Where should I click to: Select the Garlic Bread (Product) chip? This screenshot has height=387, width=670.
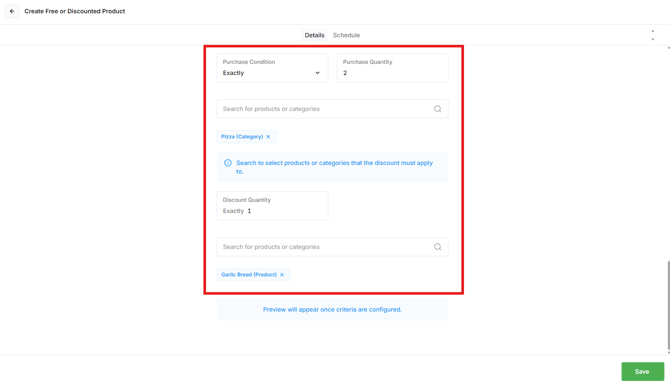pos(249,275)
